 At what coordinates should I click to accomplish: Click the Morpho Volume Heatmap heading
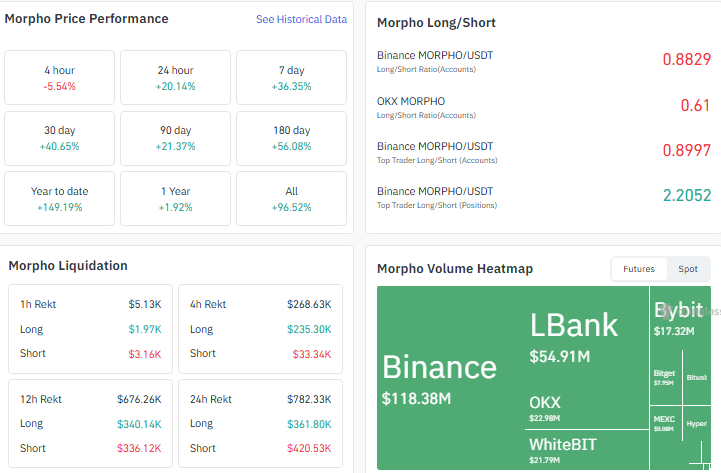point(455,268)
